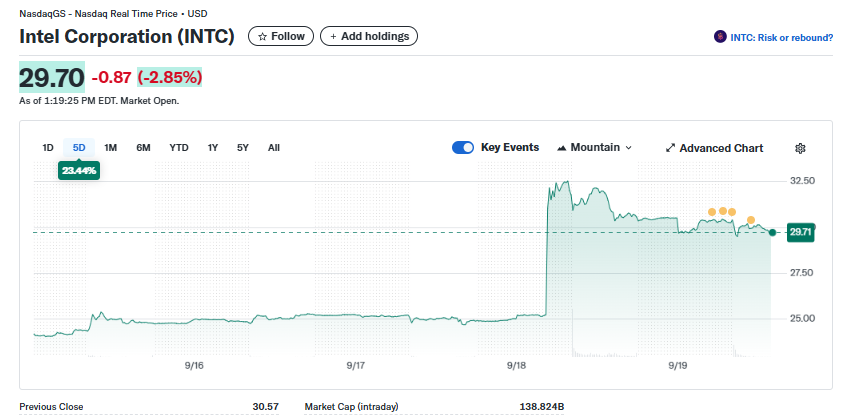The height and width of the screenshot is (418, 846).
Task: Click the Previous Close value 30.57
Action: click(265, 407)
